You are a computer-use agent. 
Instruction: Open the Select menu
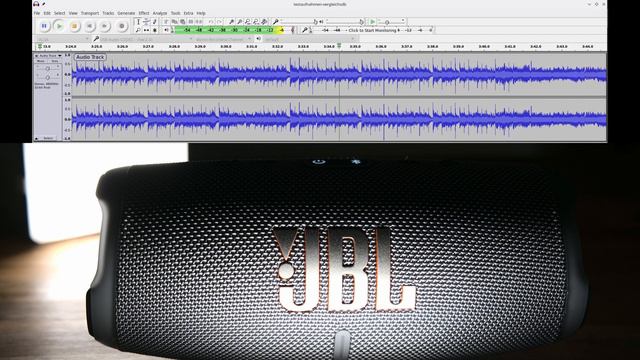(x=60, y=13)
